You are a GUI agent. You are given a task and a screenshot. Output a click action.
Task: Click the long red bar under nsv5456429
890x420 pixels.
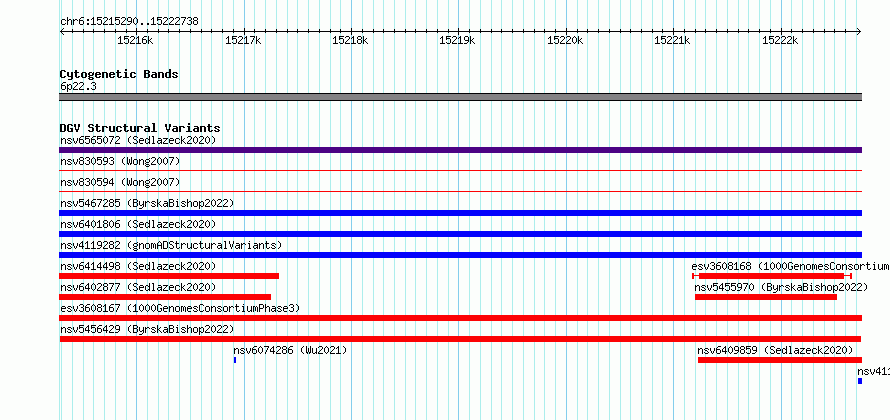pos(460,339)
